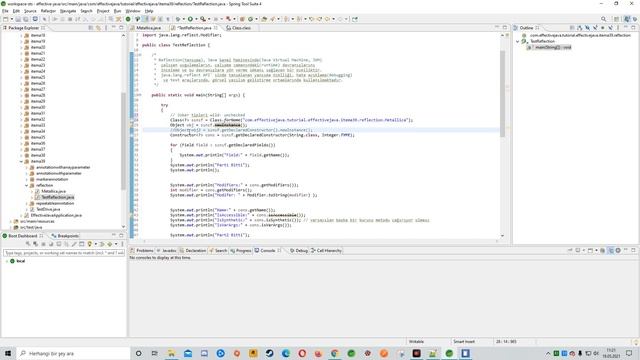This screenshot has height=360, width=640.
Task: Open the Navigate menu
Action: click(68, 11)
